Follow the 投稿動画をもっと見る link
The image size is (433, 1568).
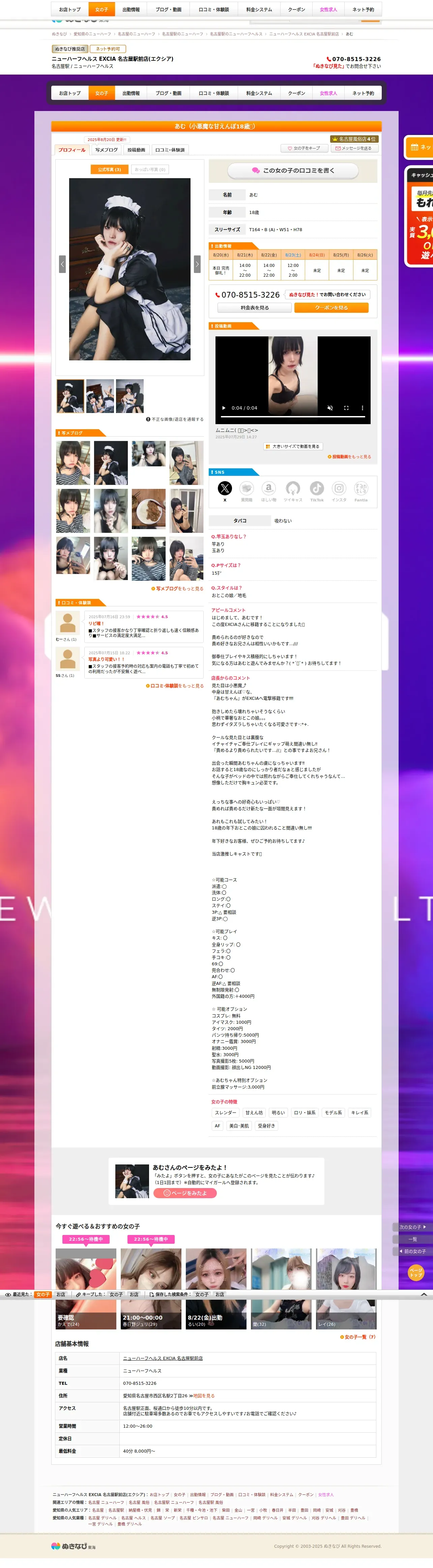(x=350, y=457)
